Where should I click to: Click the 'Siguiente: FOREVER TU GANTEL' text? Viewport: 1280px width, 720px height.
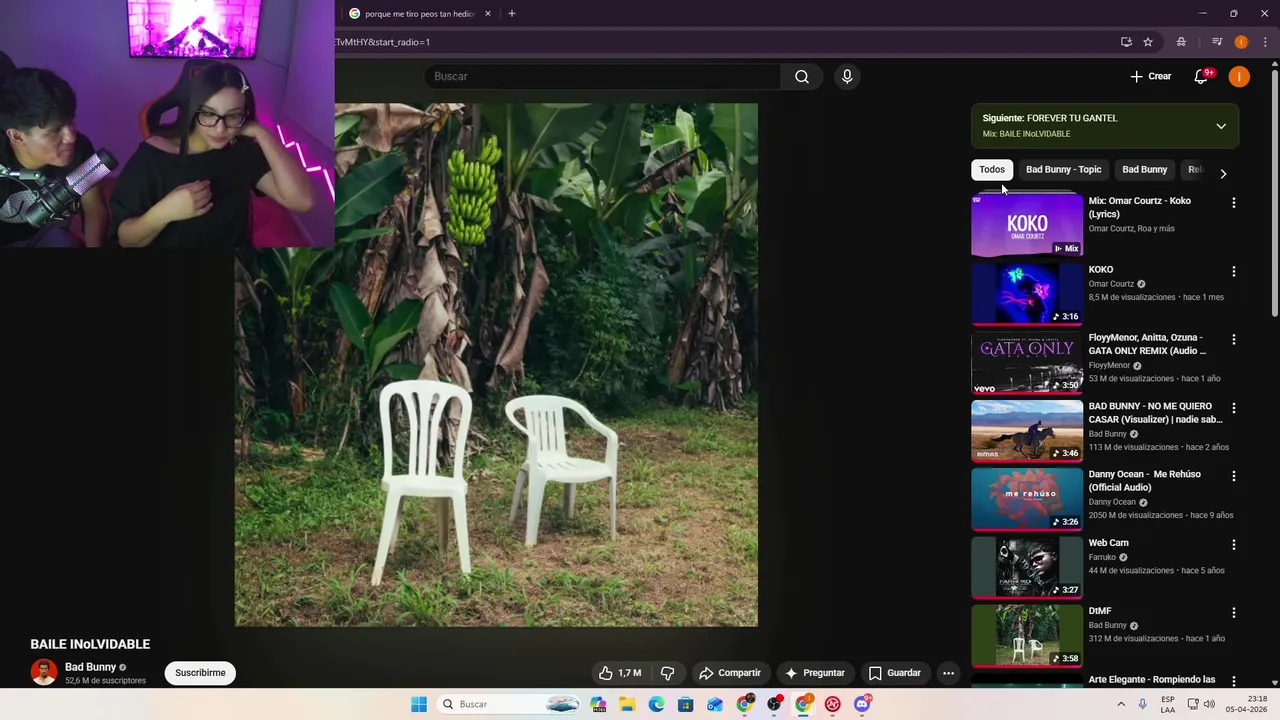[1050, 118]
